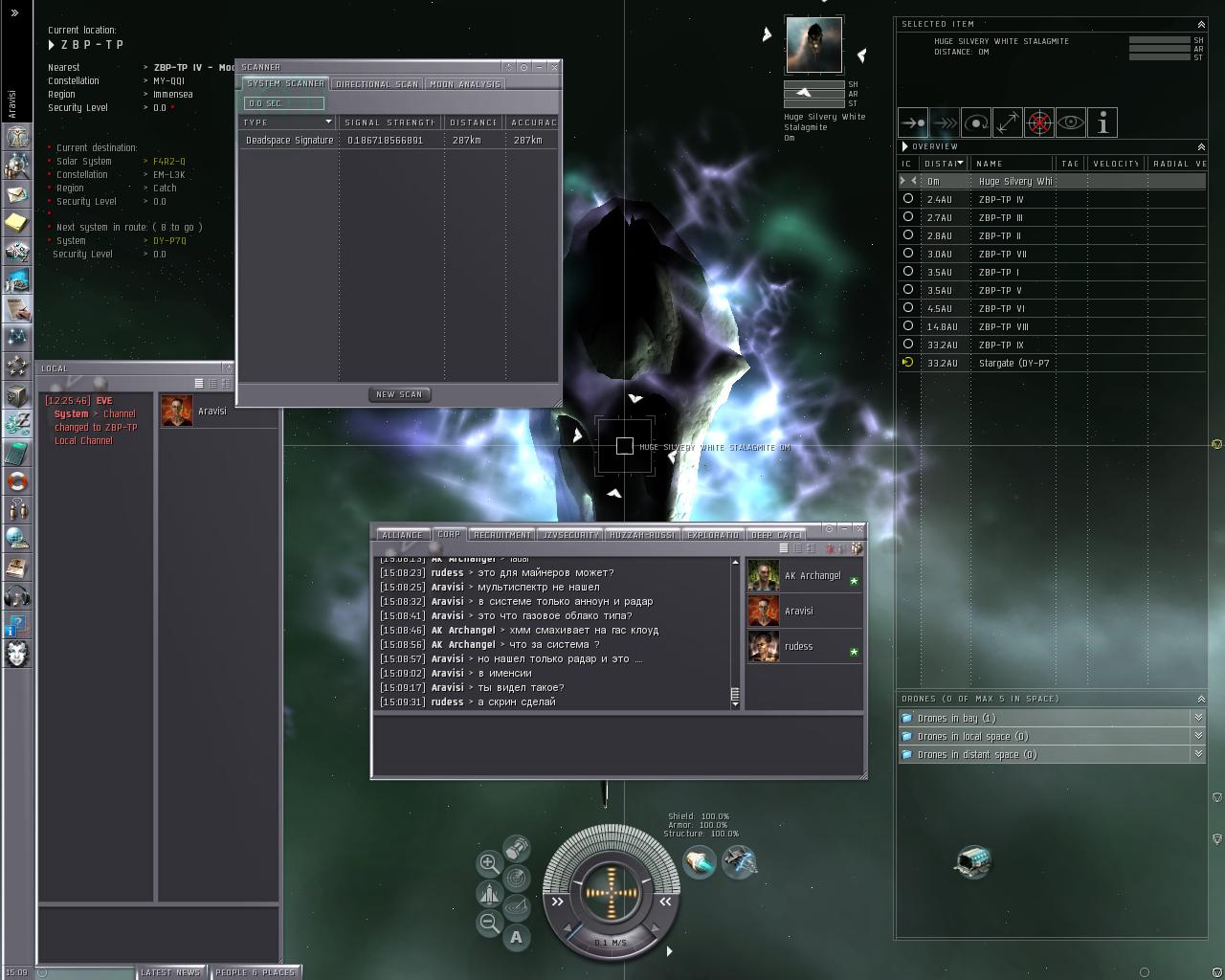Image resolution: width=1225 pixels, height=980 pixels.
Task: Select ZBP-TP VIII in overview
Action: point(1052,326)
